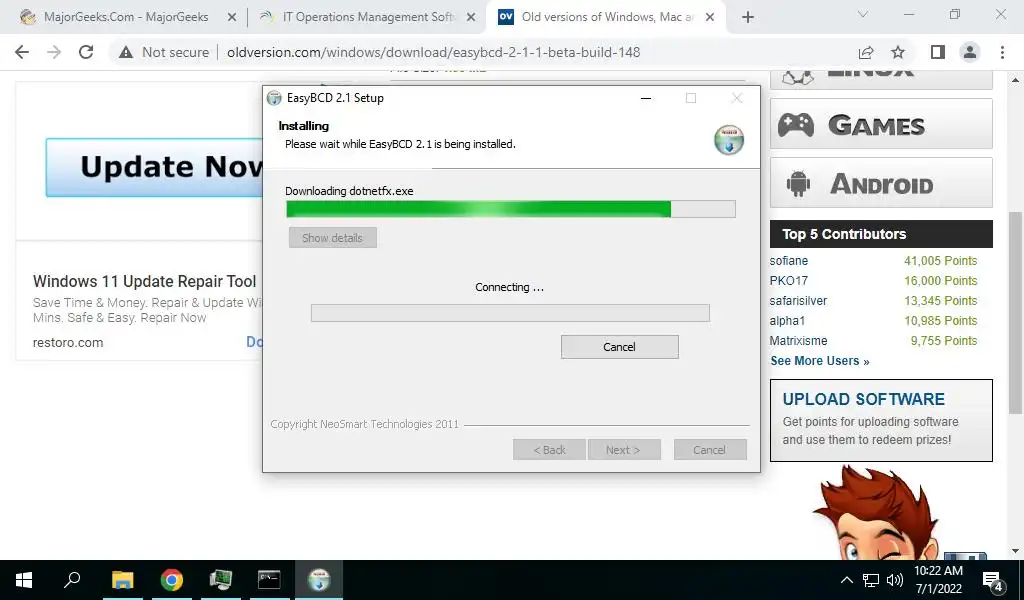Click the 41,005 Points text

click(940, 261)
